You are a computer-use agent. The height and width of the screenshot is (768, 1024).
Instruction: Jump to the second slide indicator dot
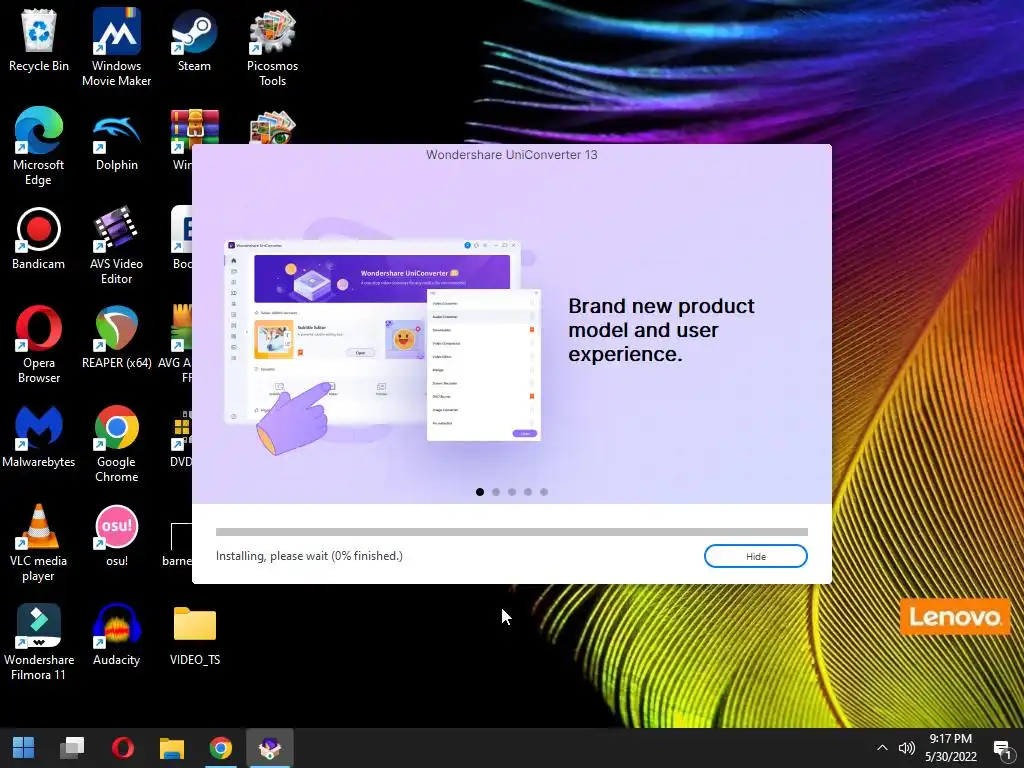tap(496, 492)
